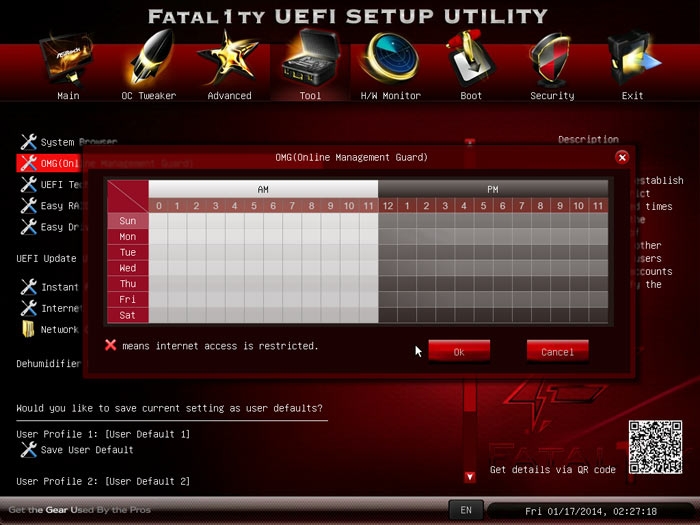Select the Fri row header

tap(128, 299)
